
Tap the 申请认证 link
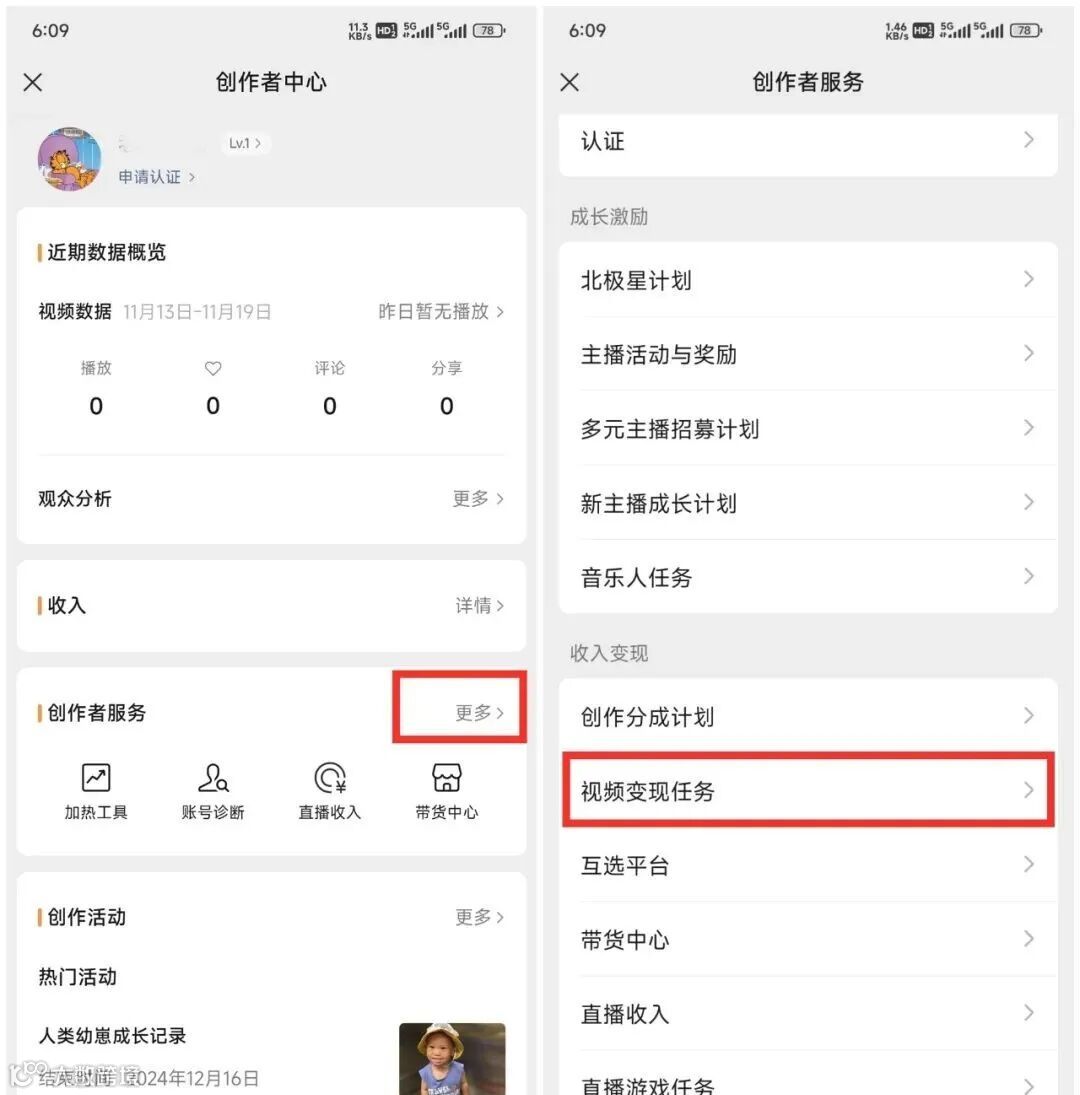coord(156,177)
